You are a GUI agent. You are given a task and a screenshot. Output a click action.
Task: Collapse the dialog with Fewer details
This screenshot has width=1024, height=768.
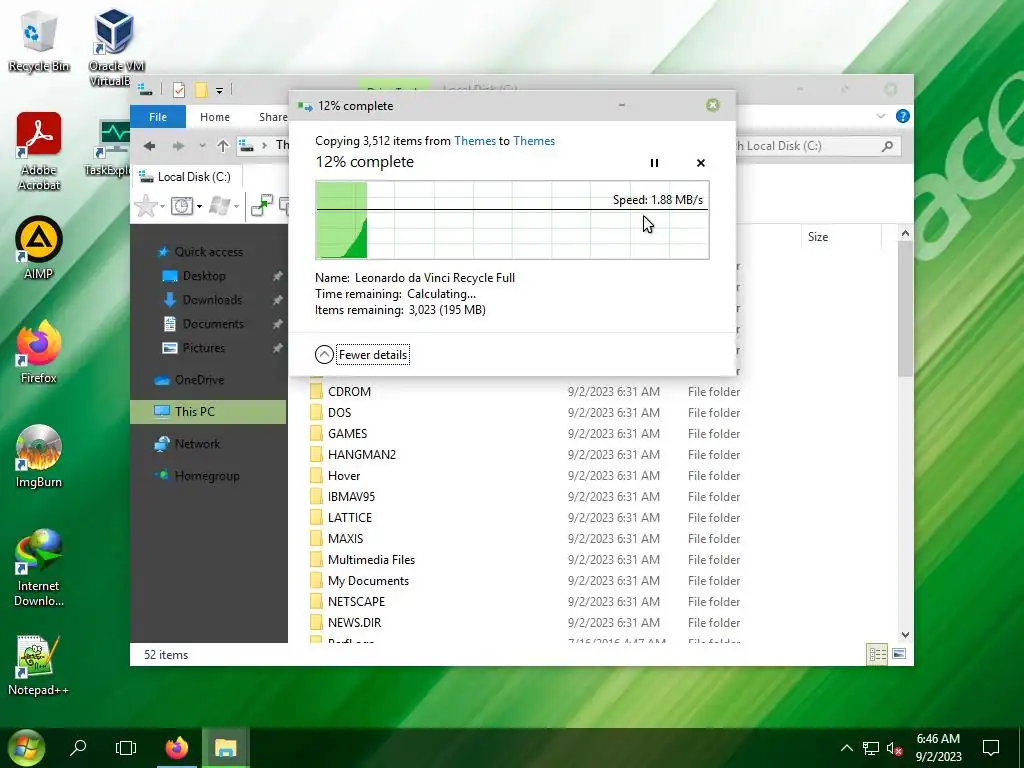pyautogui.click(x=362, y=355)
